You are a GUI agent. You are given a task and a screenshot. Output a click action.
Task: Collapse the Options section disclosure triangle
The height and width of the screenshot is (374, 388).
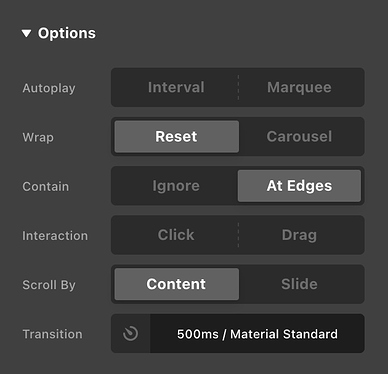click(x=26, y=33)
